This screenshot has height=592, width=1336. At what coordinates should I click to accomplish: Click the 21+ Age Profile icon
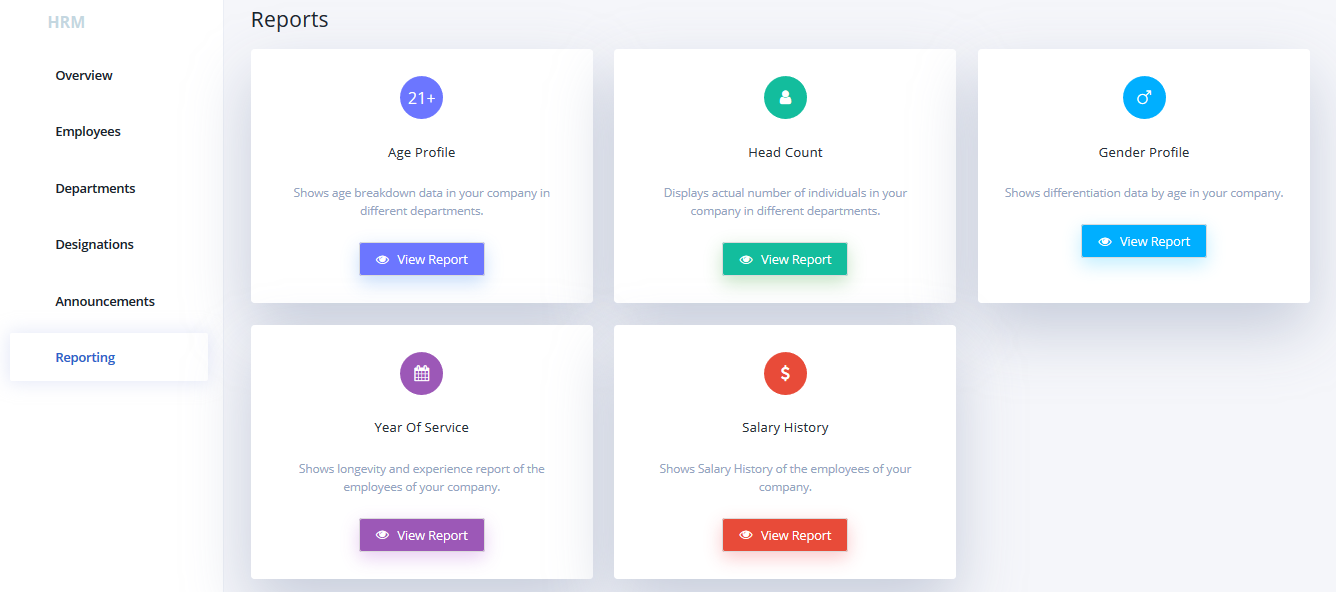pyautogui.click(x=421, y=98)
